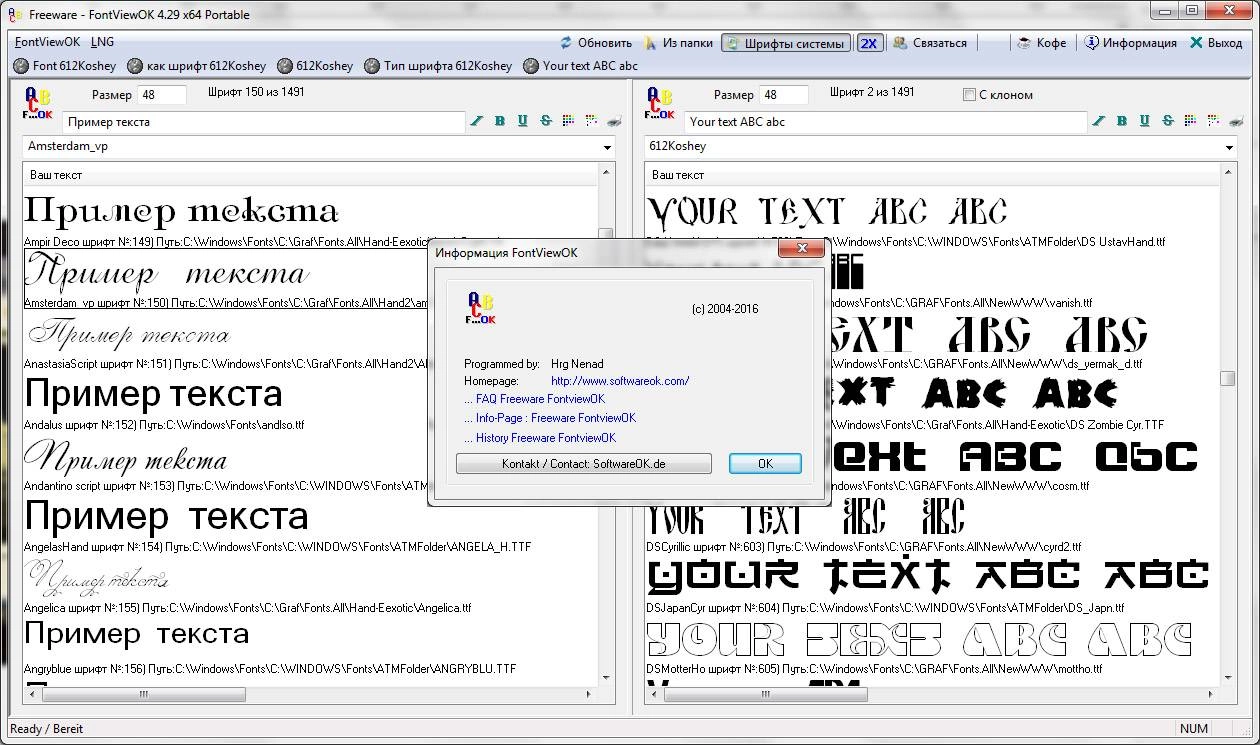Select Your text ABC abc preset
The height and width of the screenshot is (745, 1260).
click(580, 66)
